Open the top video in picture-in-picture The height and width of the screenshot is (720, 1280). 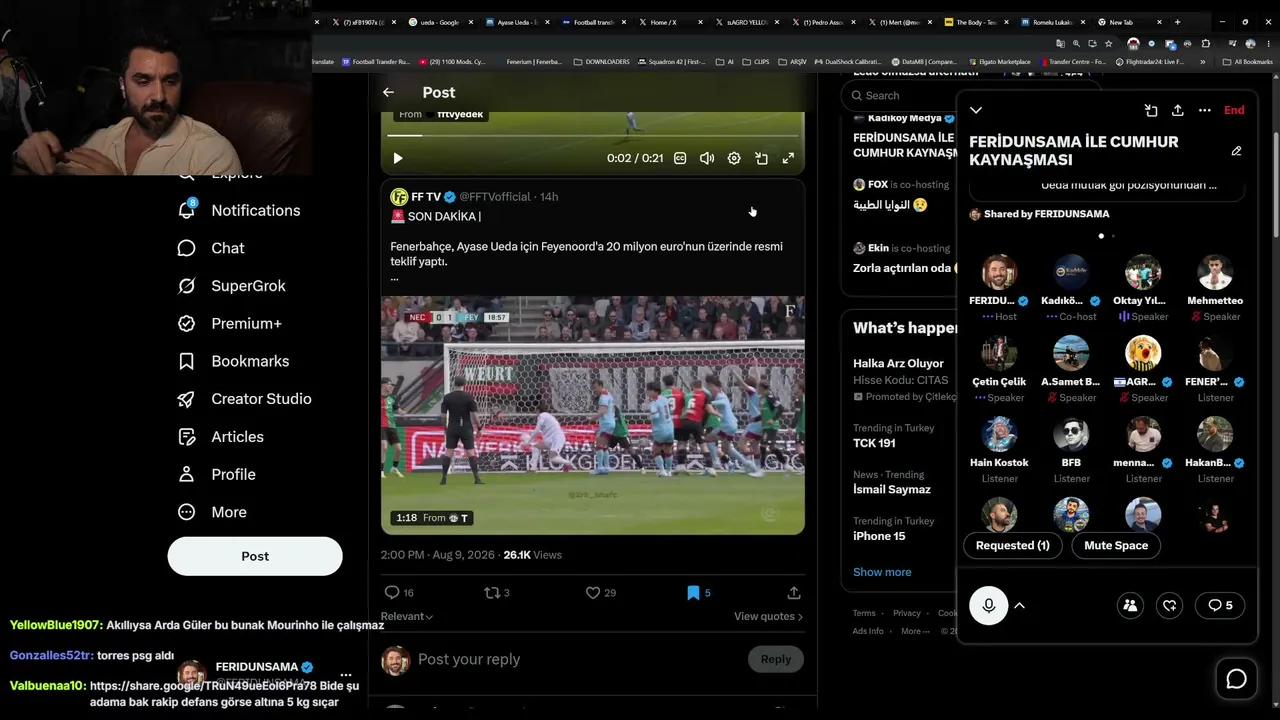click(761, 158)
